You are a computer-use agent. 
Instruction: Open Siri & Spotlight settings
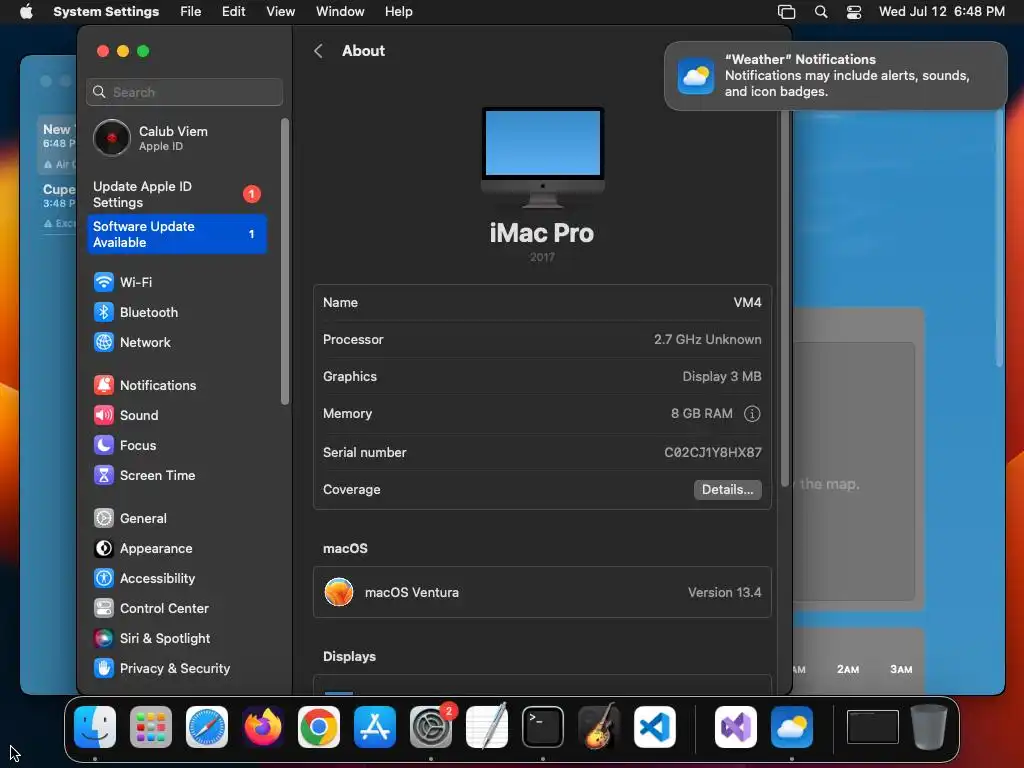click(x=176, y=639)
